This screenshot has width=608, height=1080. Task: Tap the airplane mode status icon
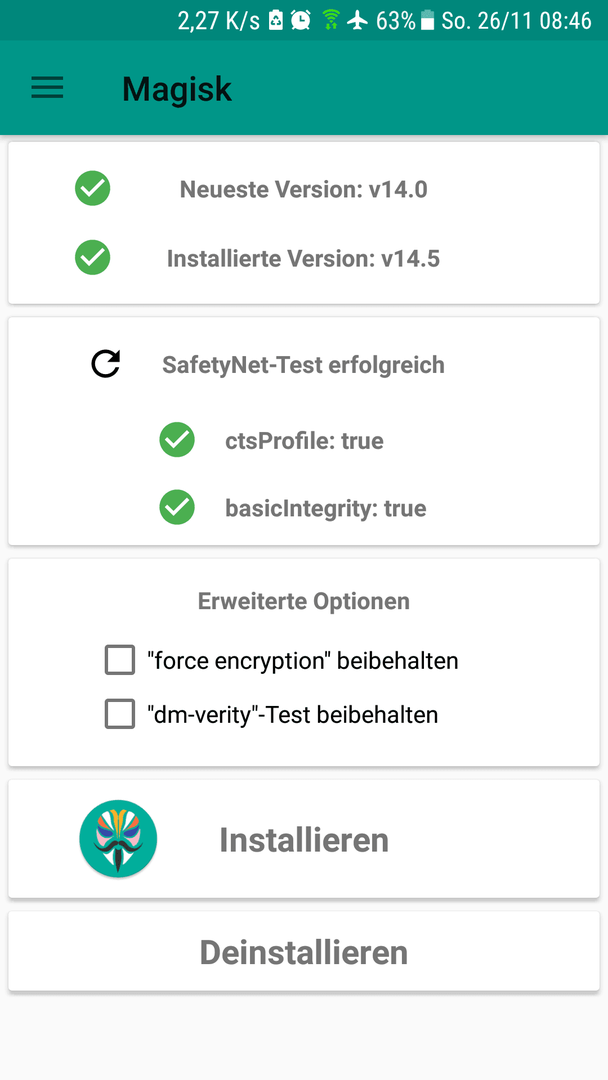pyautogui.click(x=357, y=20)
